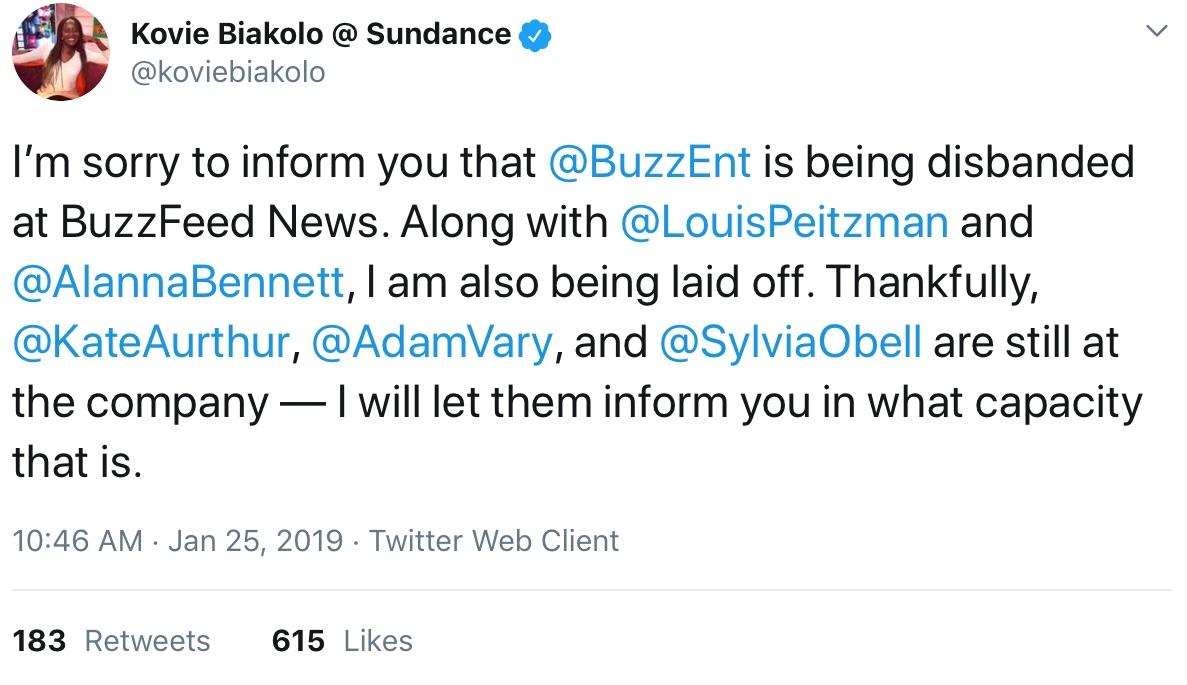Go to @KateAurthur's profile
The height and width of the screenshot is (685, 1187).
point(151,342)
